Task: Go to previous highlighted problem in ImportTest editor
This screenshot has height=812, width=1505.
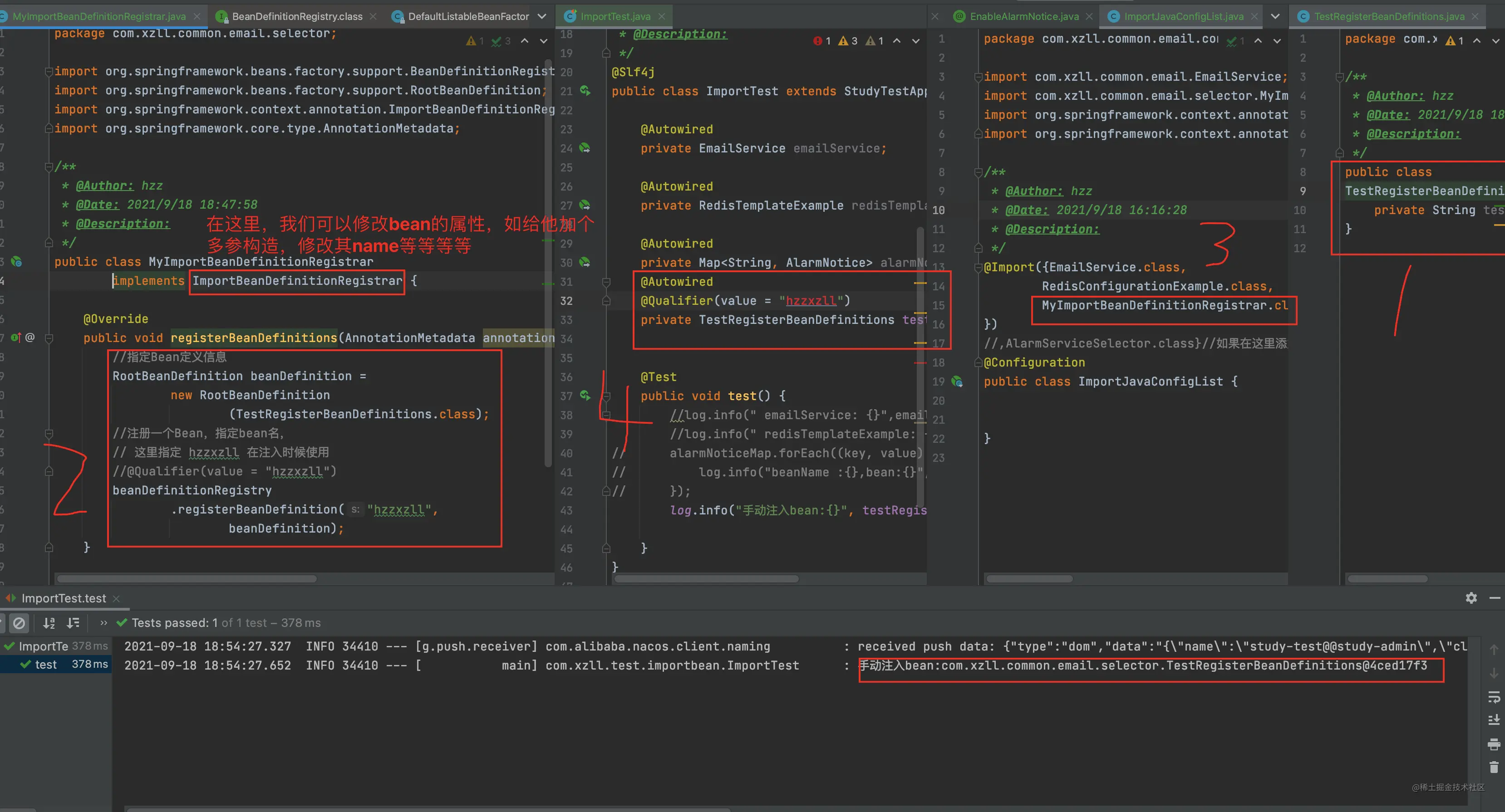Action: 897,40
